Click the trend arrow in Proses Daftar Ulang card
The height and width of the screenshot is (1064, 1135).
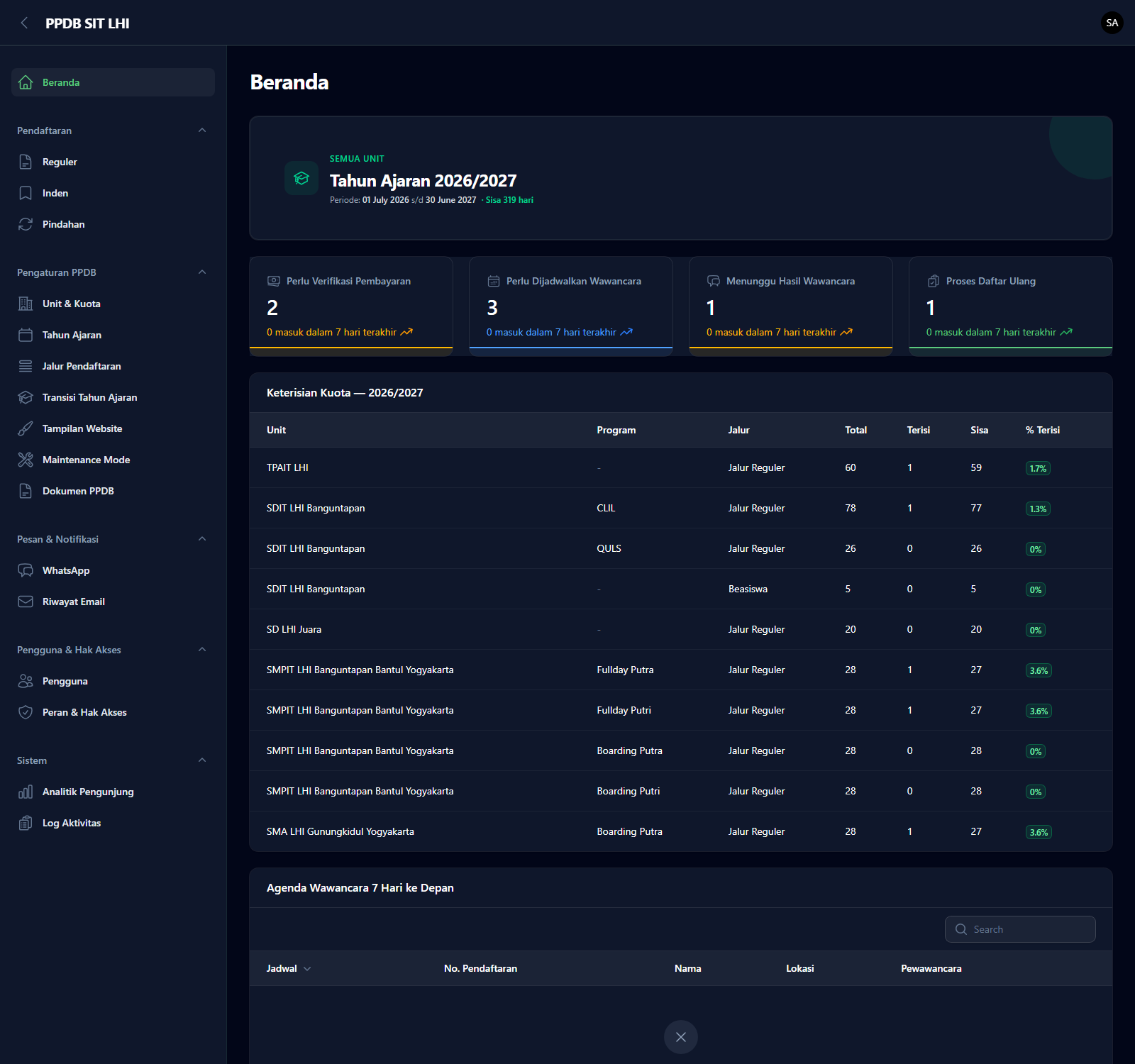(1066, 332)
